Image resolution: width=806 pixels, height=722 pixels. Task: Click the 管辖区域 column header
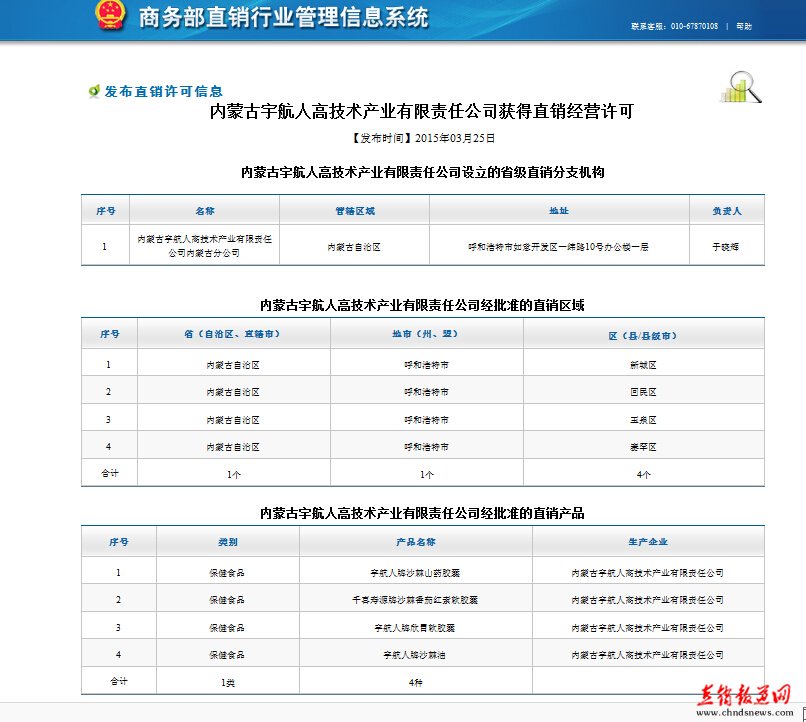pyautogui.click(x=355, y=211)
